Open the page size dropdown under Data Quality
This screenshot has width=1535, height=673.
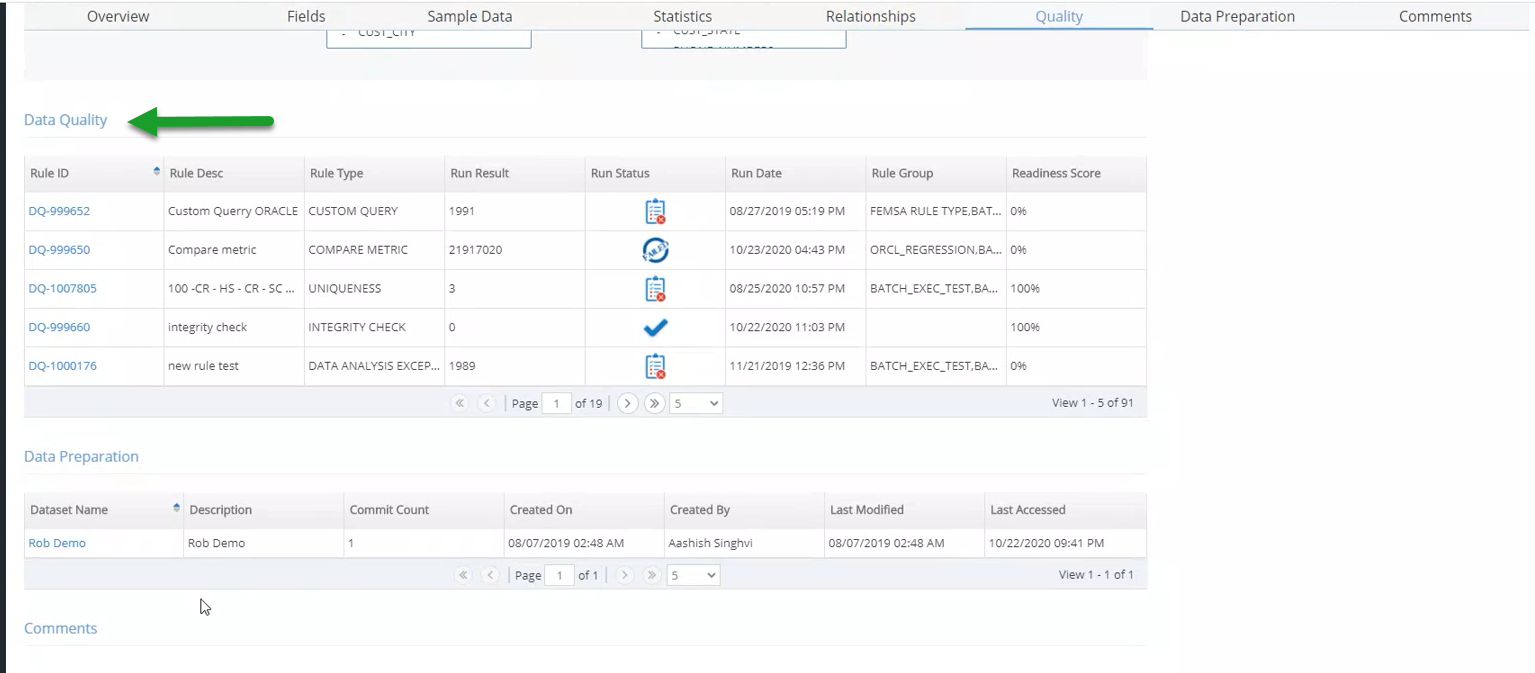(x=694, y=403)
